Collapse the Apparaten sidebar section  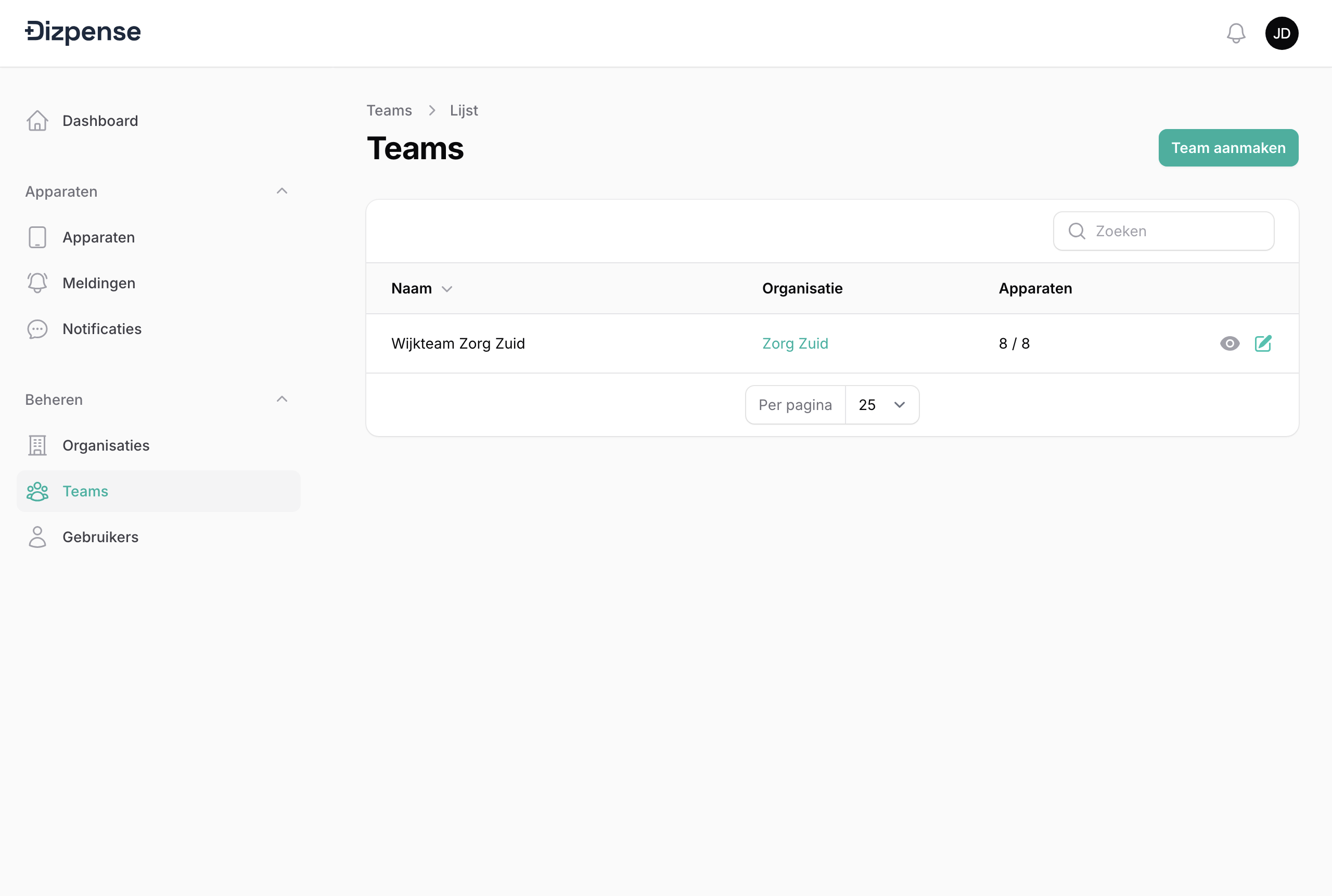click(281, 191)
